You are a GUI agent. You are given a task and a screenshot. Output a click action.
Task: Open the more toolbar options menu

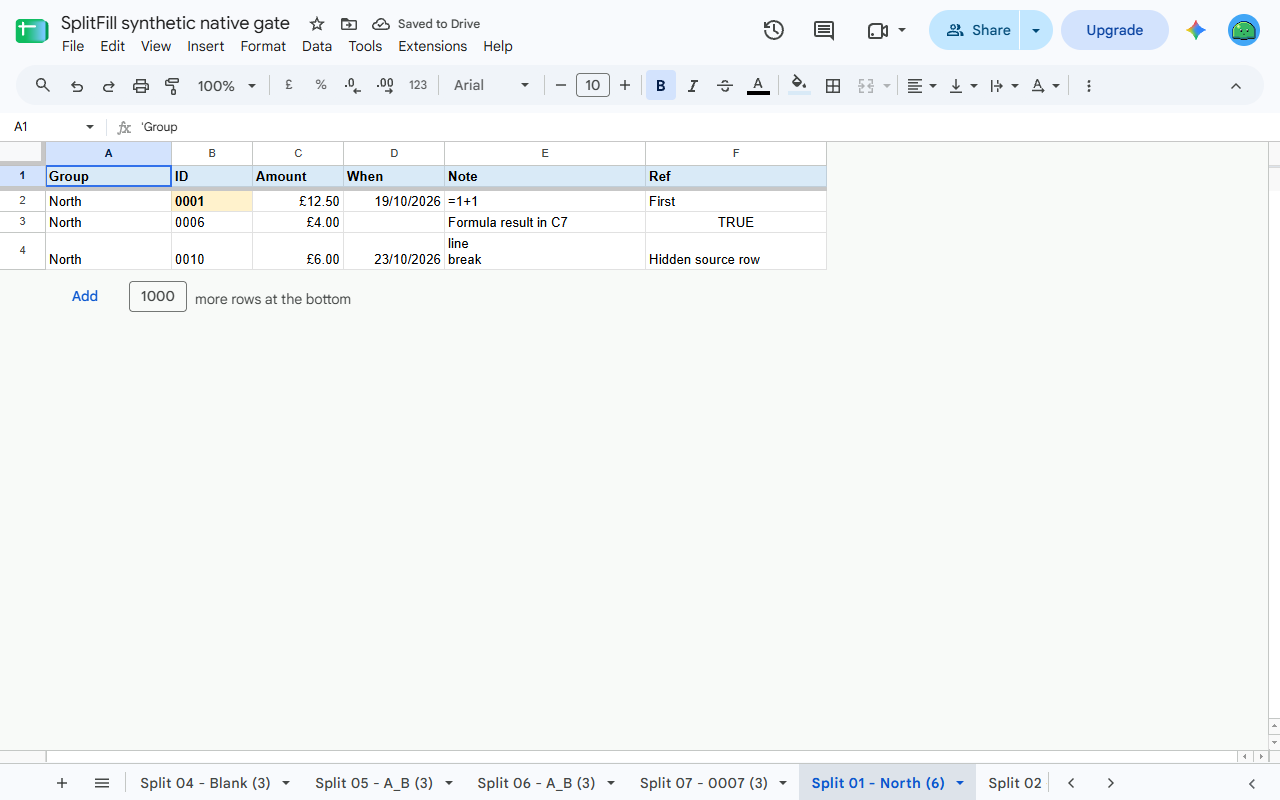click(x=1089, y=86)
